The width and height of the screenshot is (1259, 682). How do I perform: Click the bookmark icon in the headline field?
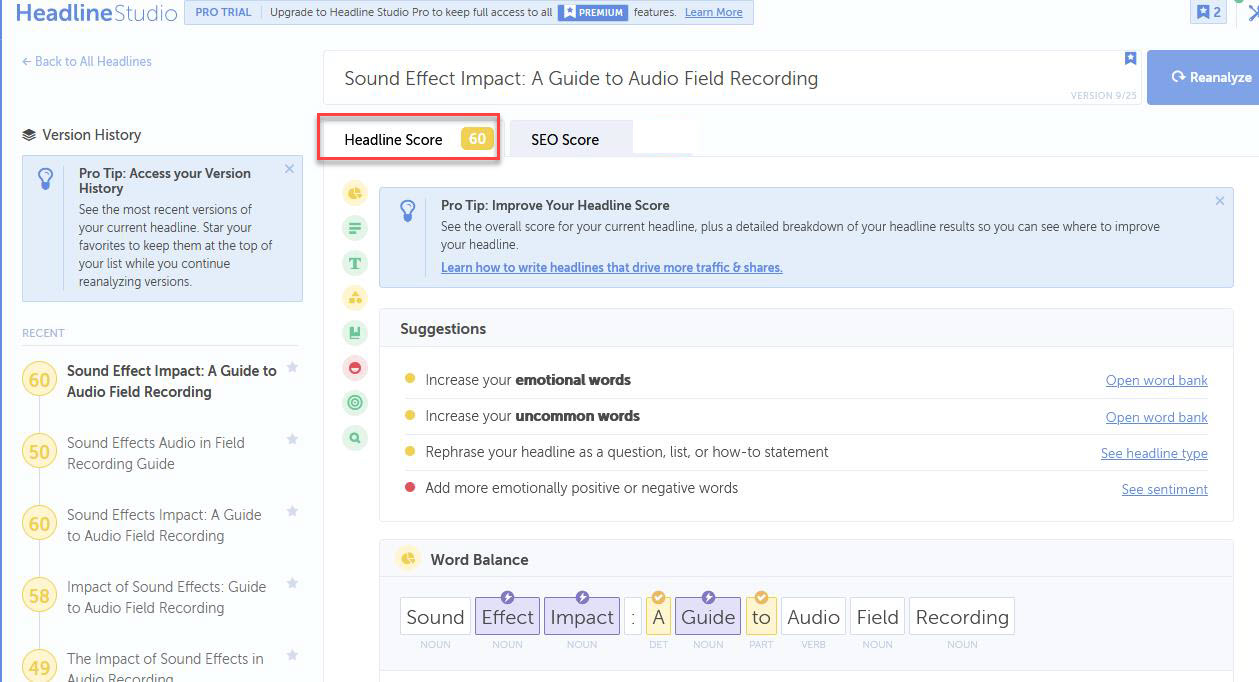(1130, 59)
